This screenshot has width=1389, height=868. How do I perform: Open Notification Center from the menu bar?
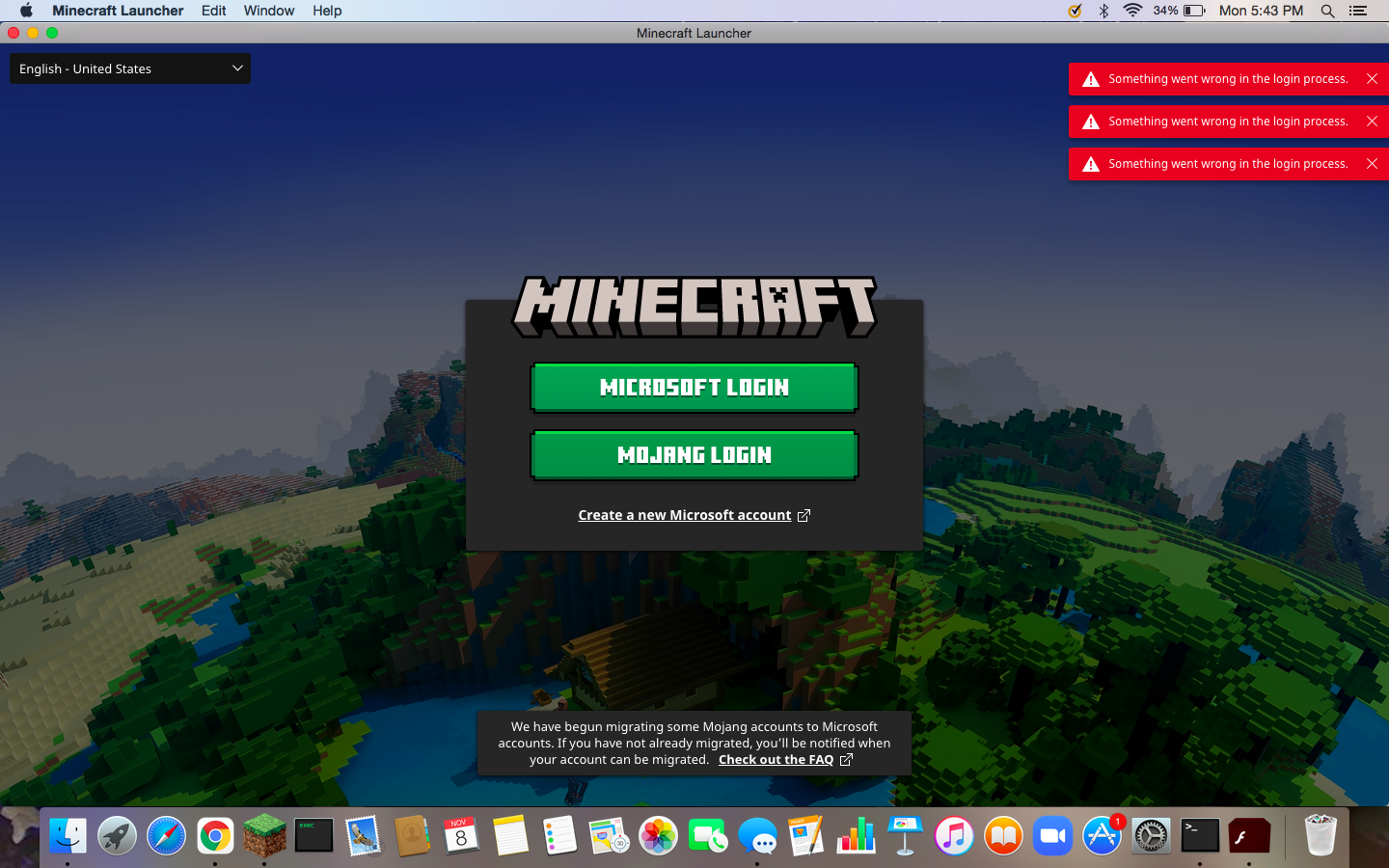click(1358, 11)
